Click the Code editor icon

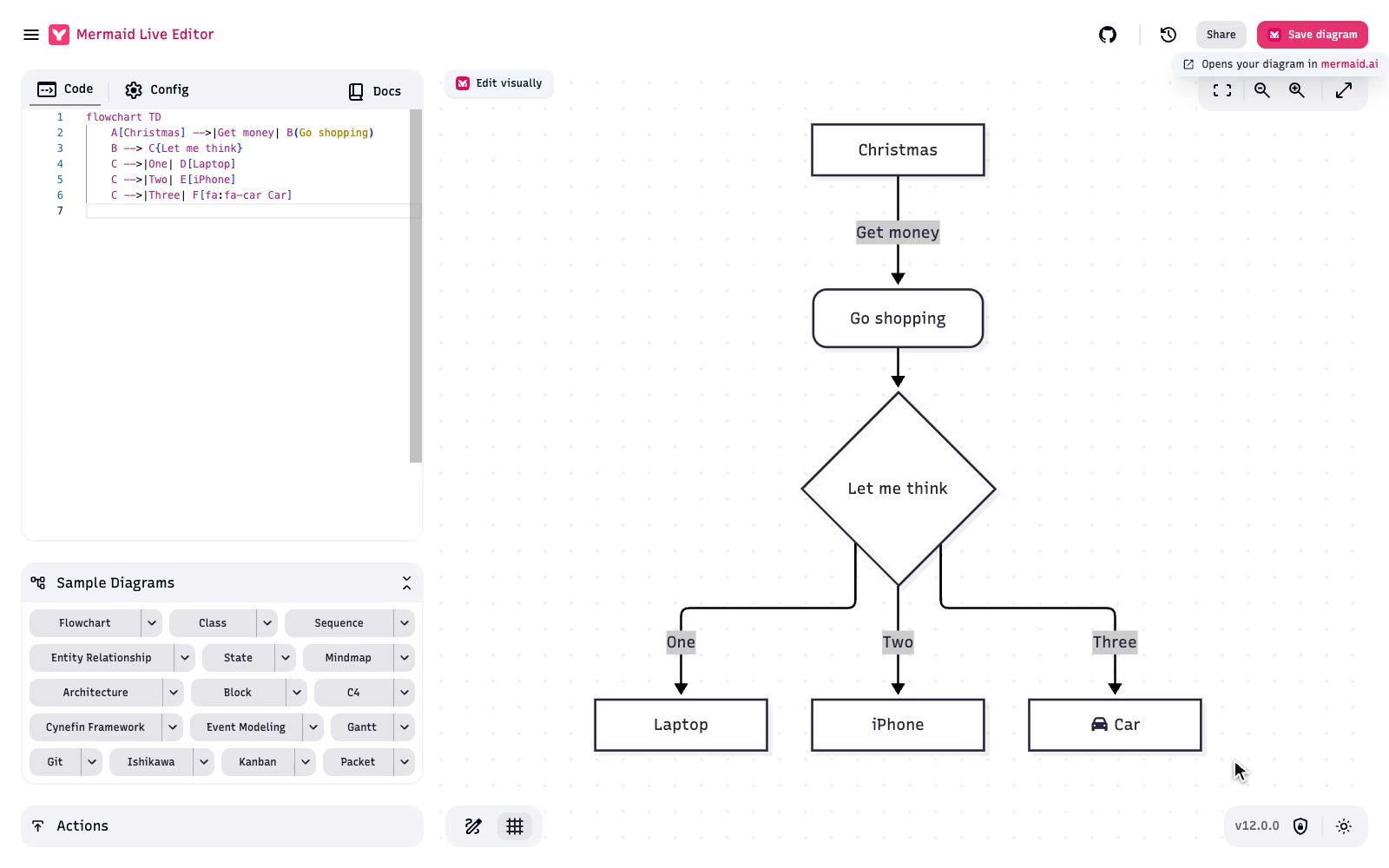pyautogui.click(x=47, y=89)
